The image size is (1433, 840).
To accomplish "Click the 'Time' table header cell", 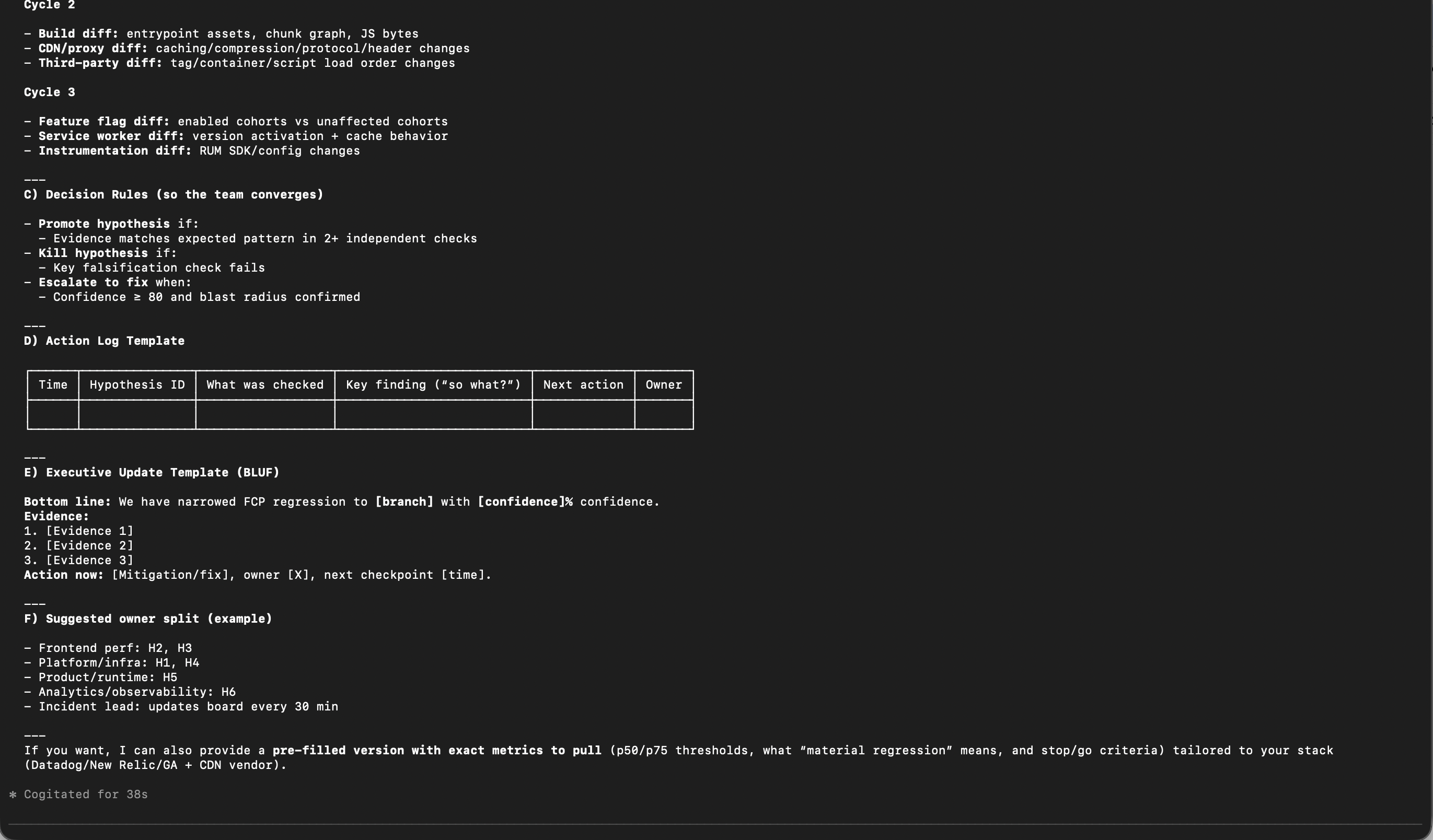I will tap(53, 385).
